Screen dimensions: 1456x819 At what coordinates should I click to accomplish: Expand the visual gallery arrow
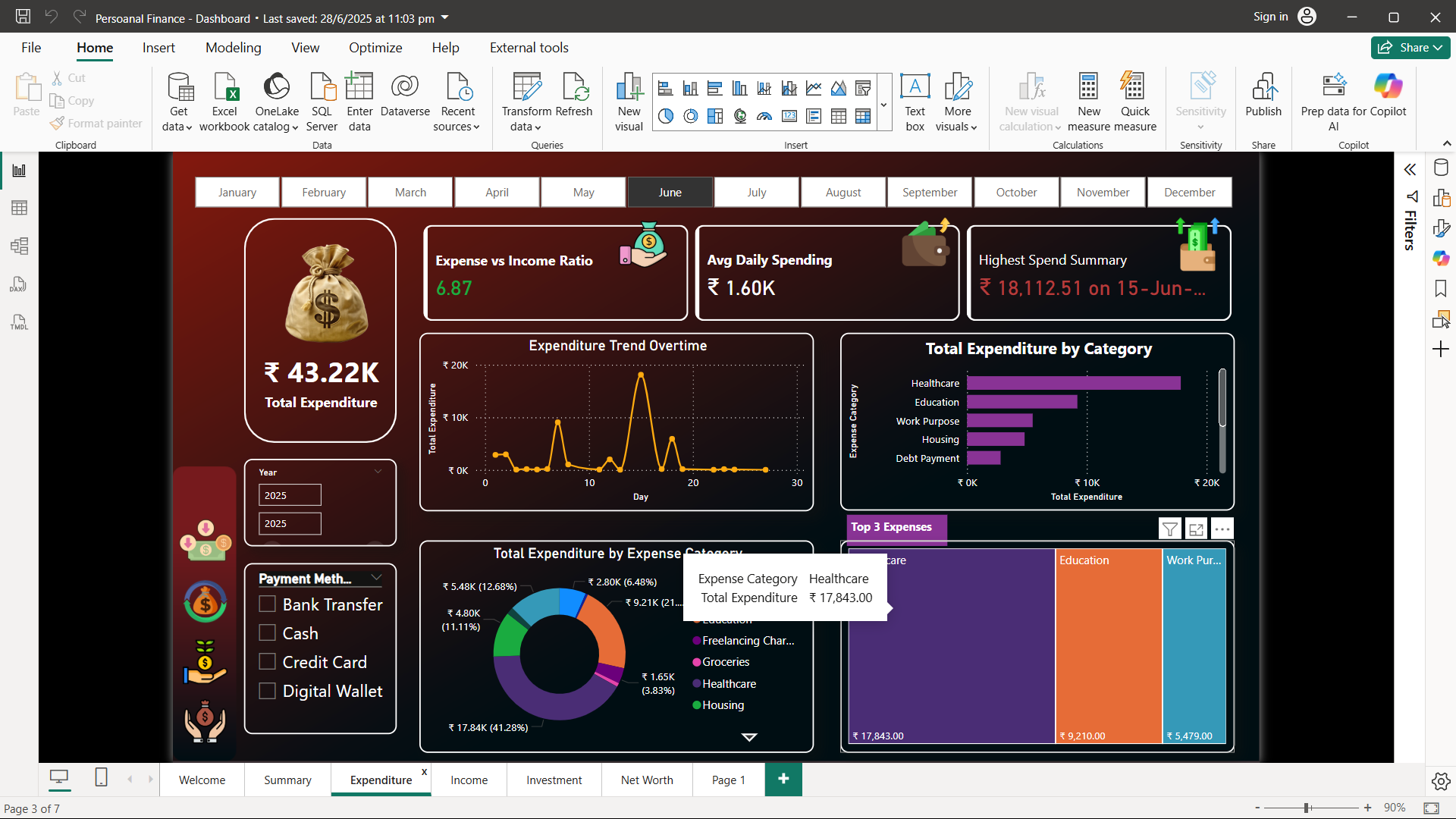(883, 105)
